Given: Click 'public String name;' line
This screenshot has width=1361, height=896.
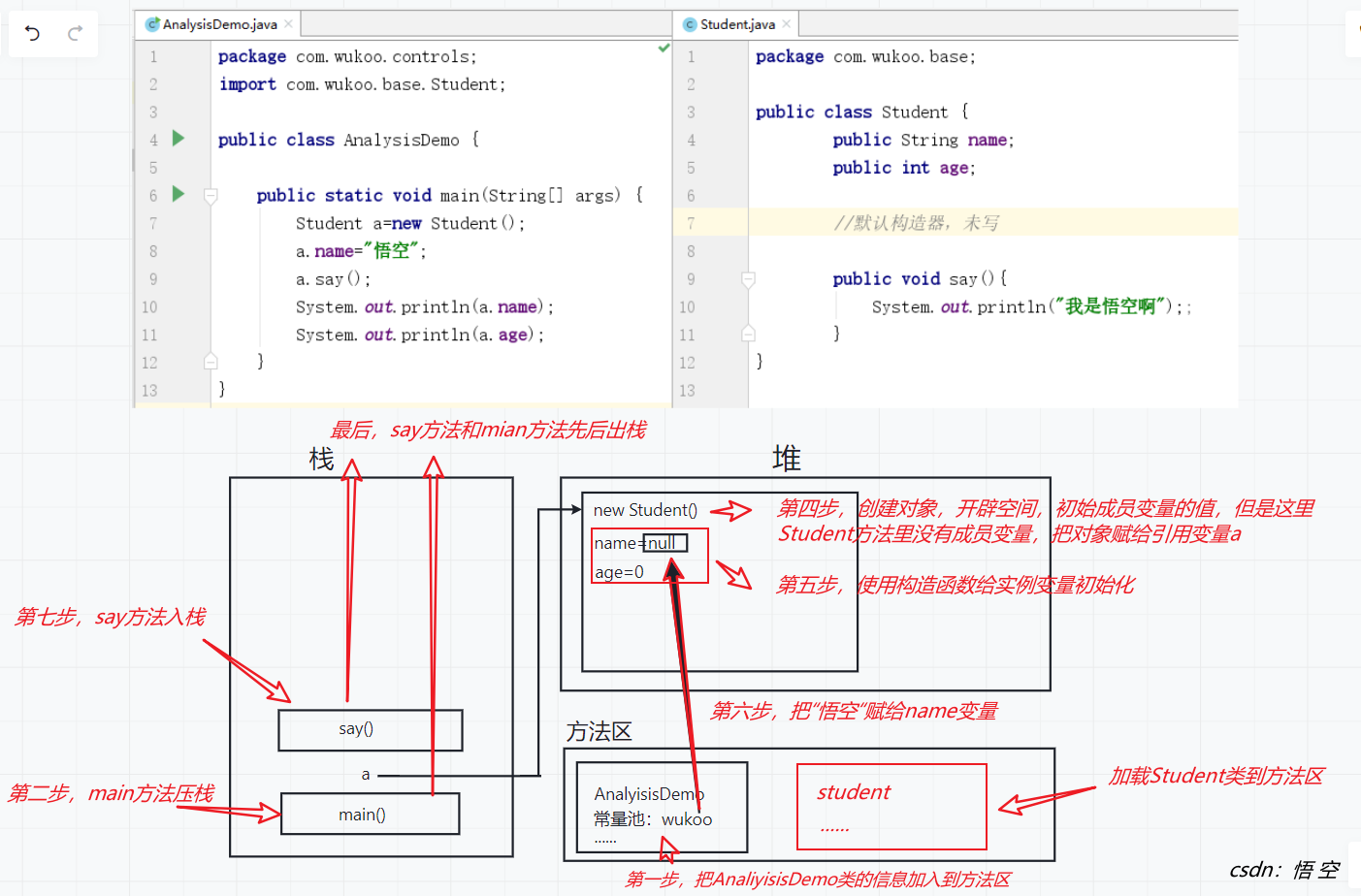Looking at the screenshot, I should (x=923, y=140).
